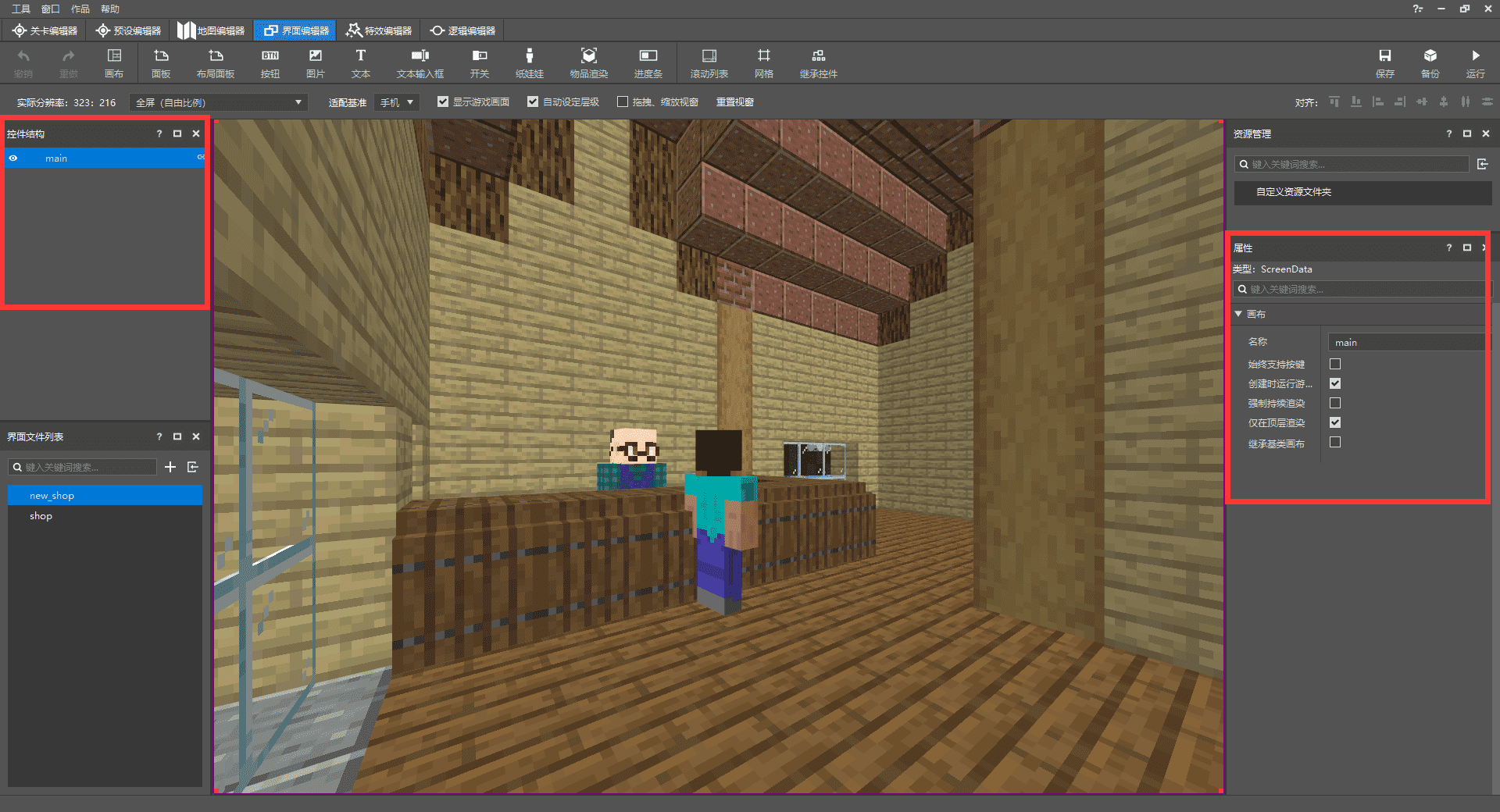Align selected controls to bottom edge
Screen dimensions: 1500x812
pos(1356,101)
